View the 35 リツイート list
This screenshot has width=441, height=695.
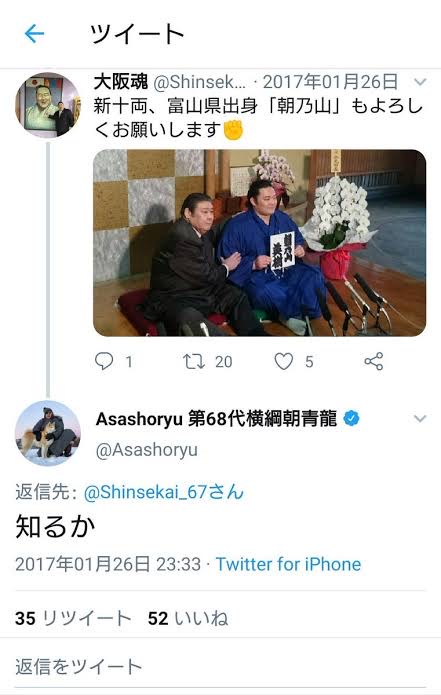73,618
